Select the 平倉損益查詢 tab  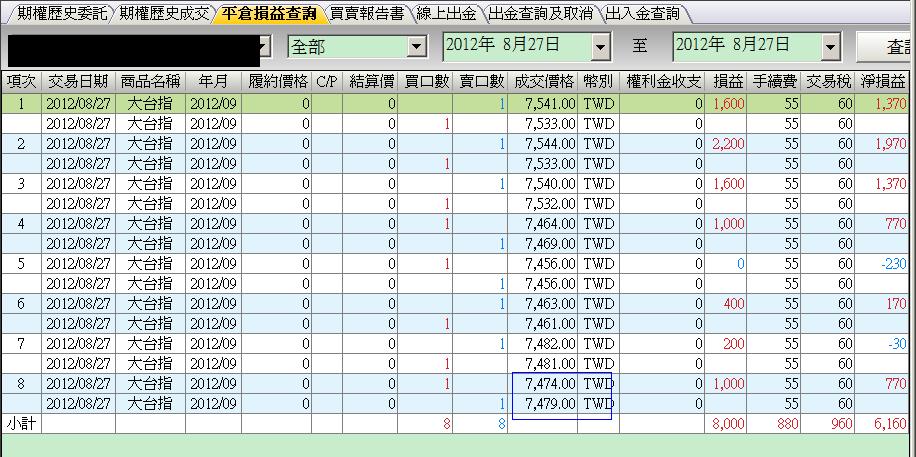(x=268, y=13)
